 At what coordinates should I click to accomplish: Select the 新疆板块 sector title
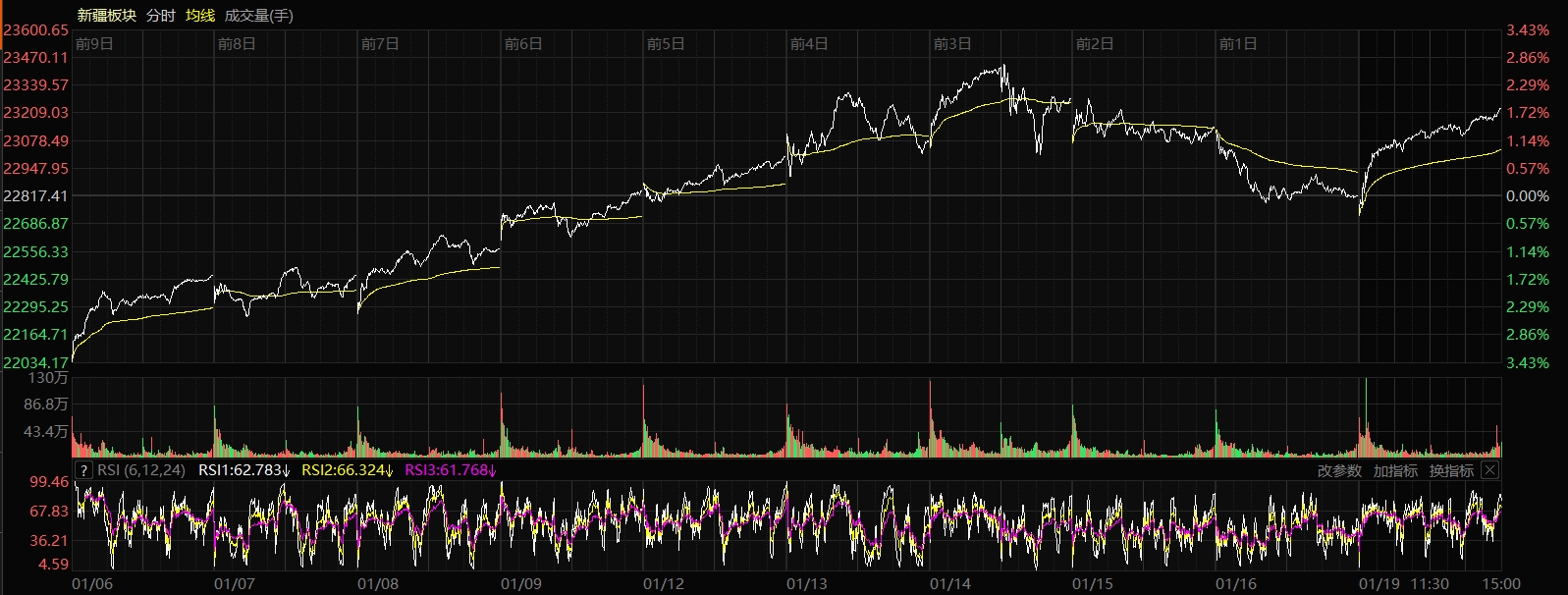(107, 15)
